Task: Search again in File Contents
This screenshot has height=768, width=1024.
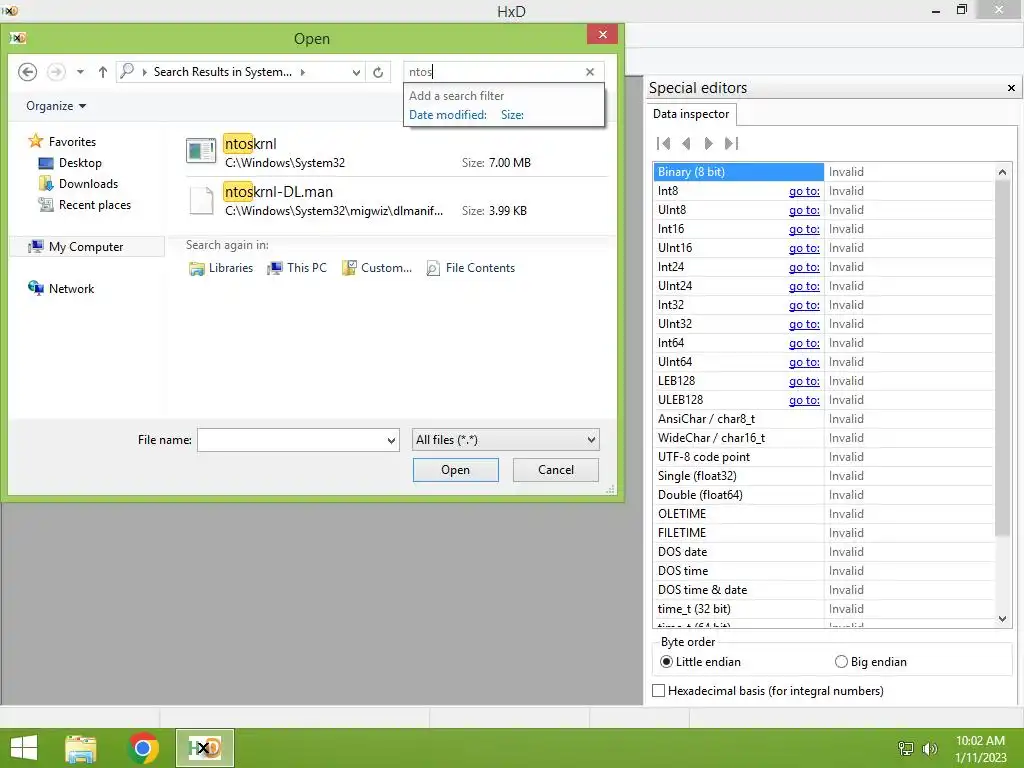Action: pyautogui.click(x=470, y=268)
